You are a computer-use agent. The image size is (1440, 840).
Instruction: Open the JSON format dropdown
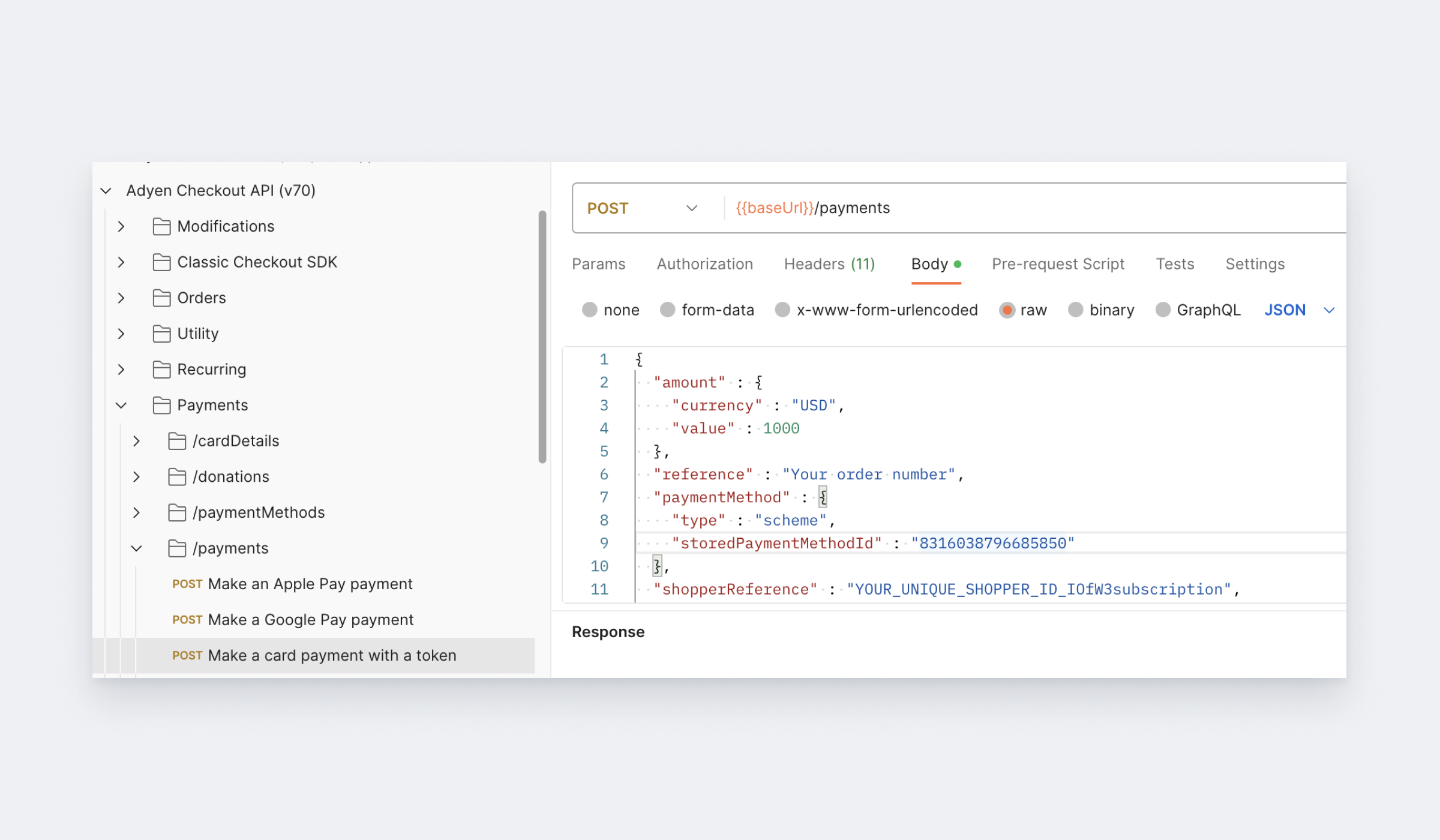click(x=1299, y=310)
